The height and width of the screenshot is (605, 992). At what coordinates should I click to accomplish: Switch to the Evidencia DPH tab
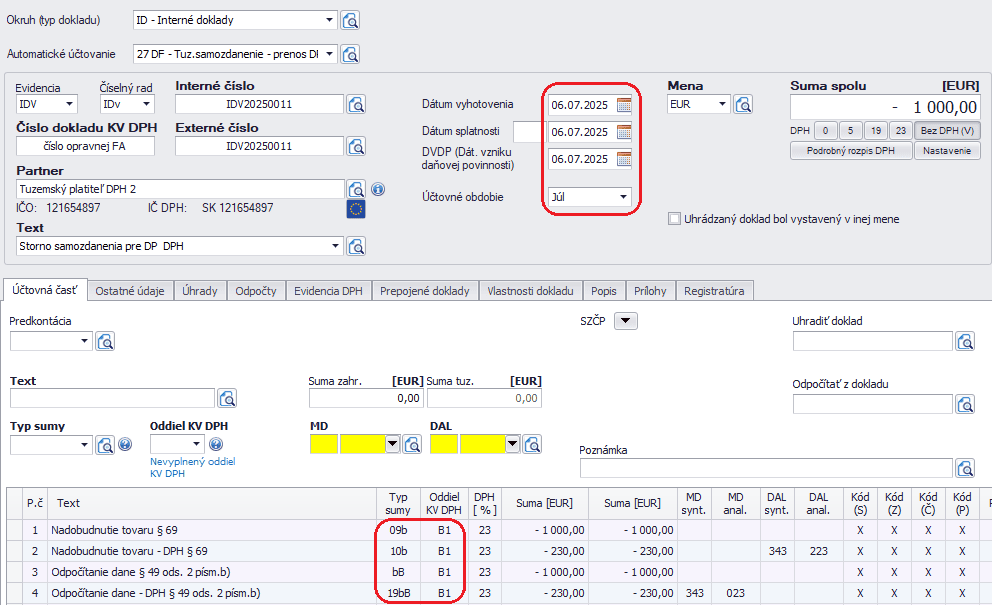point(328,291)
